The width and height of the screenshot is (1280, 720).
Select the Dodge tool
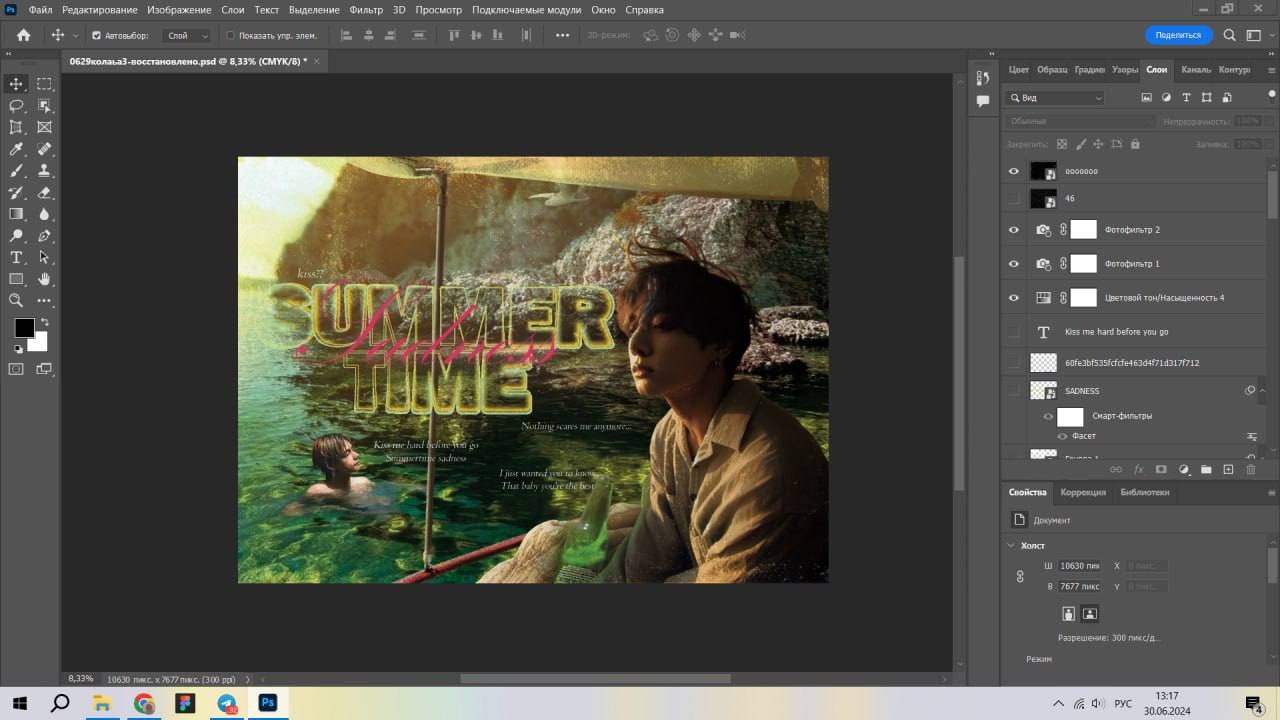(16, 236)
